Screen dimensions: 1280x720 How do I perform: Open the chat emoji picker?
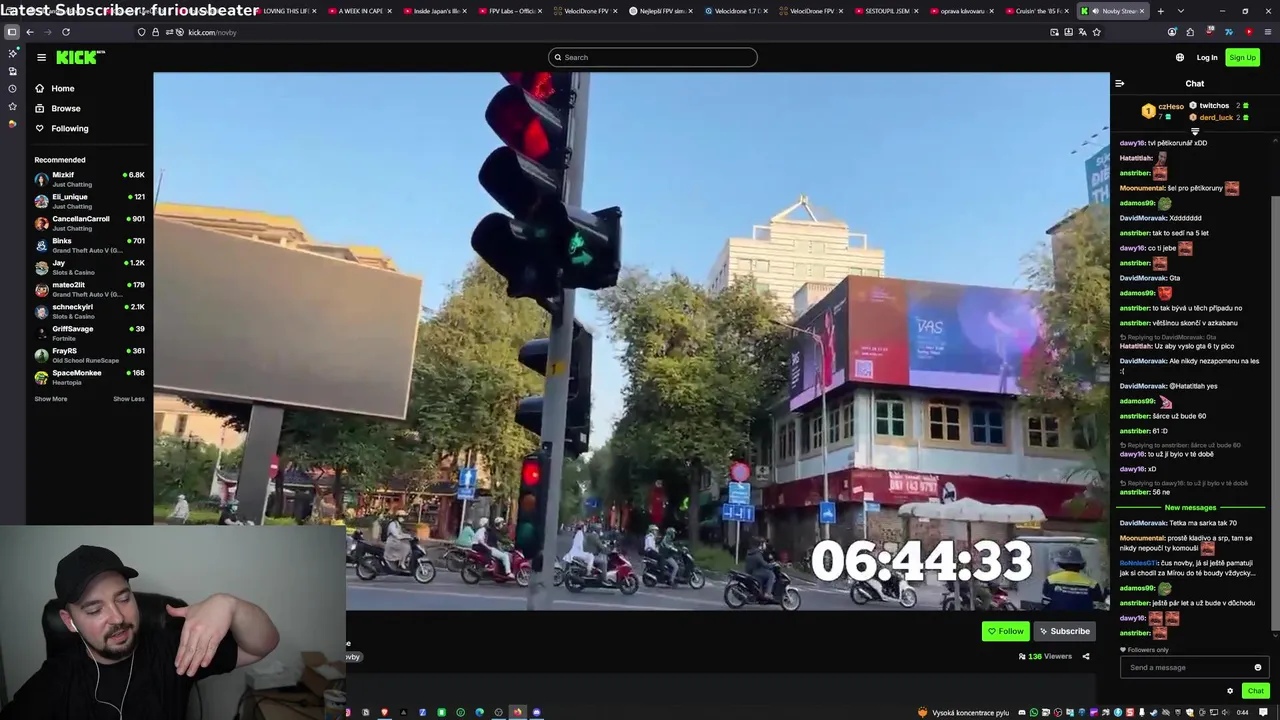coord(1258,667)
